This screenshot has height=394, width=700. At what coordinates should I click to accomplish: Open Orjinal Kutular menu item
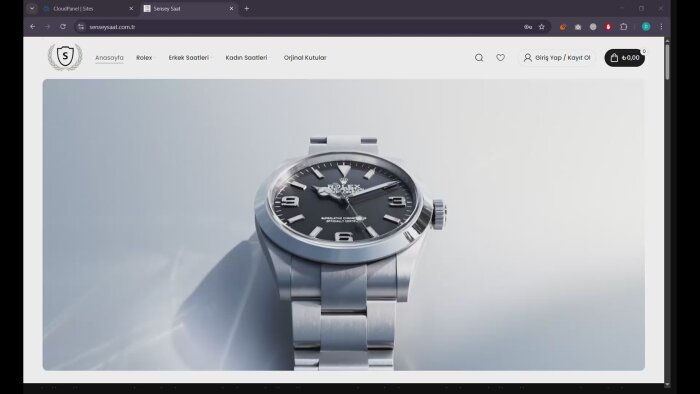pos(305,58)
